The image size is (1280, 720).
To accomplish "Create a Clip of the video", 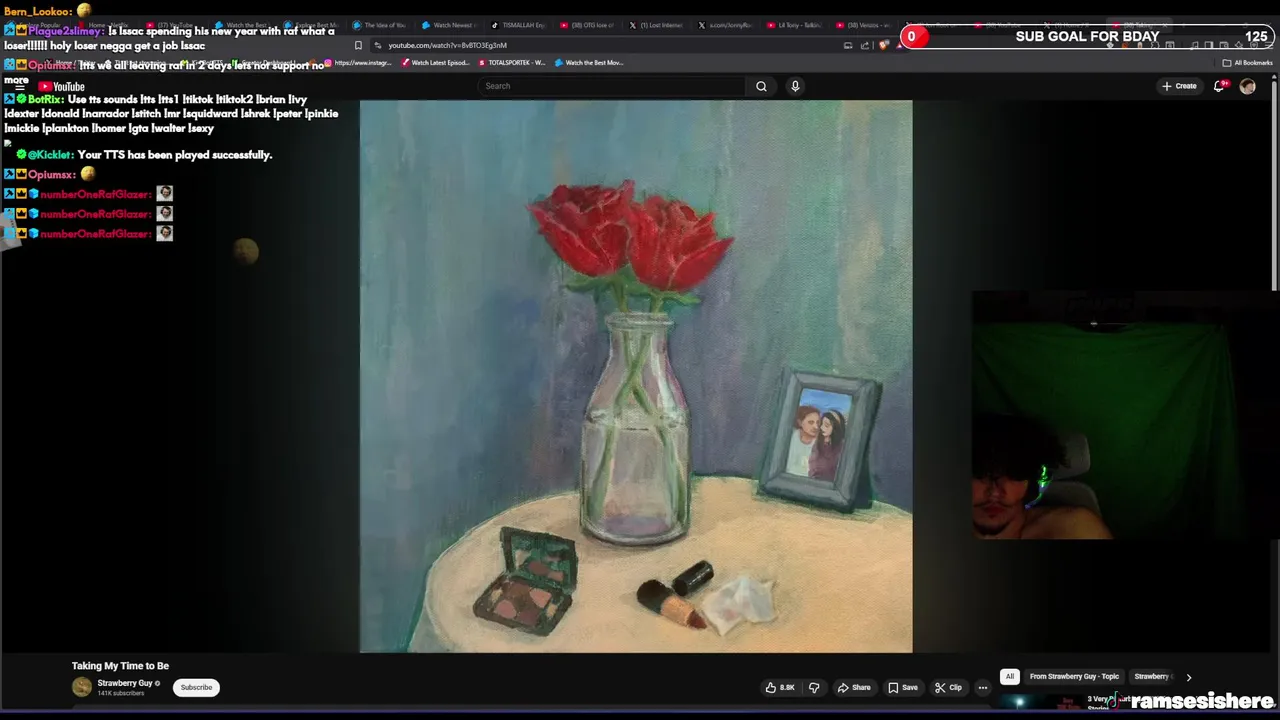I will click(x=948, y=687).
